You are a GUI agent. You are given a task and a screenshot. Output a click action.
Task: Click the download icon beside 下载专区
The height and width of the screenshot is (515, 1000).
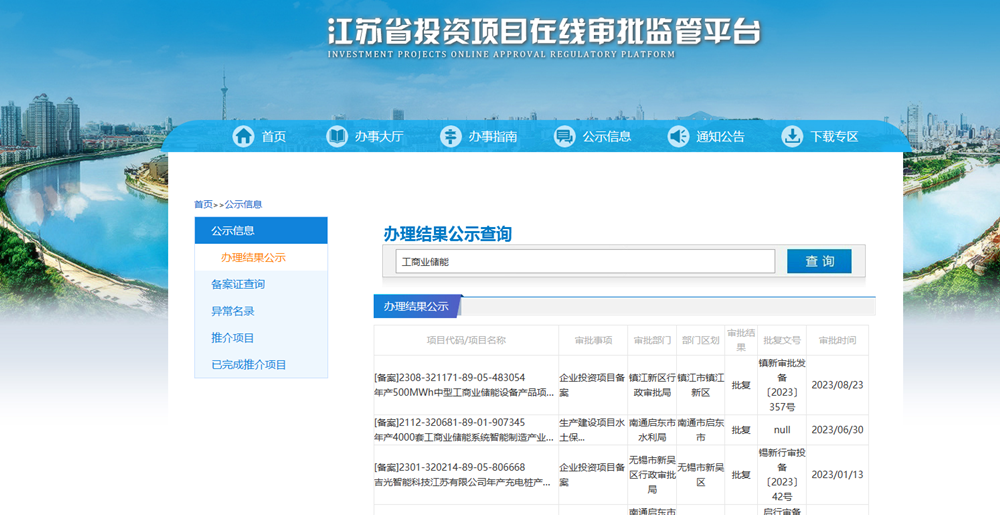(792, 137)
